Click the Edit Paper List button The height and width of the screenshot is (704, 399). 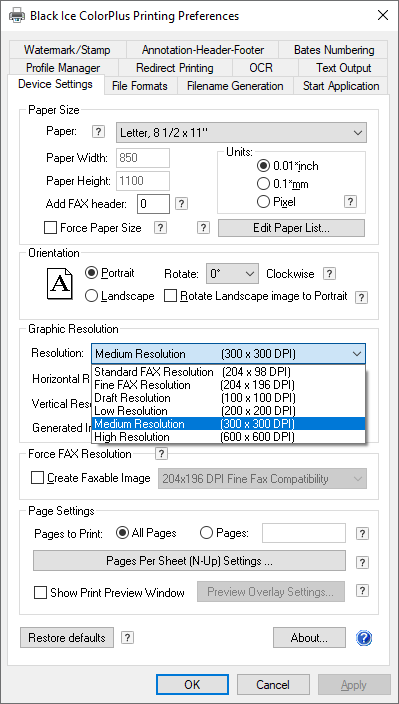tap(291, 228)
